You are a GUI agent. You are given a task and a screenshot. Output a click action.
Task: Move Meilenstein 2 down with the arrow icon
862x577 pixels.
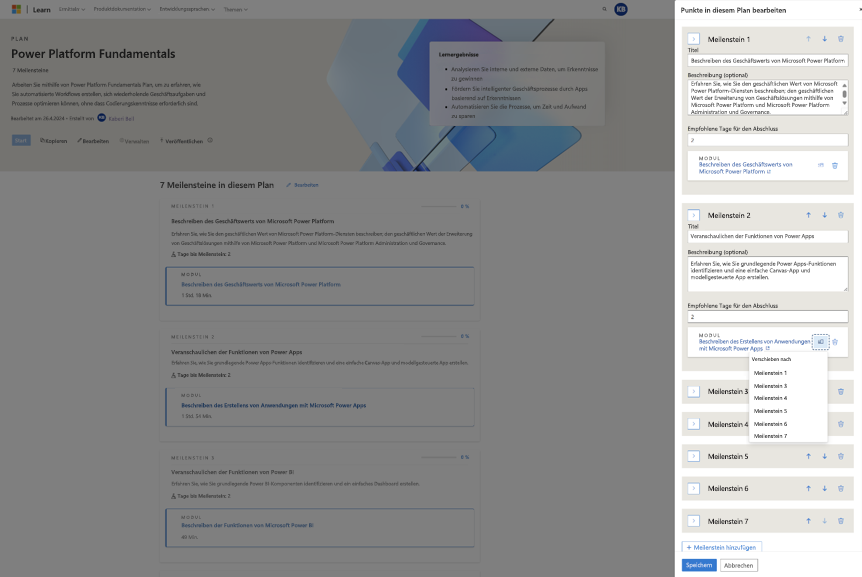click(825, 215)
